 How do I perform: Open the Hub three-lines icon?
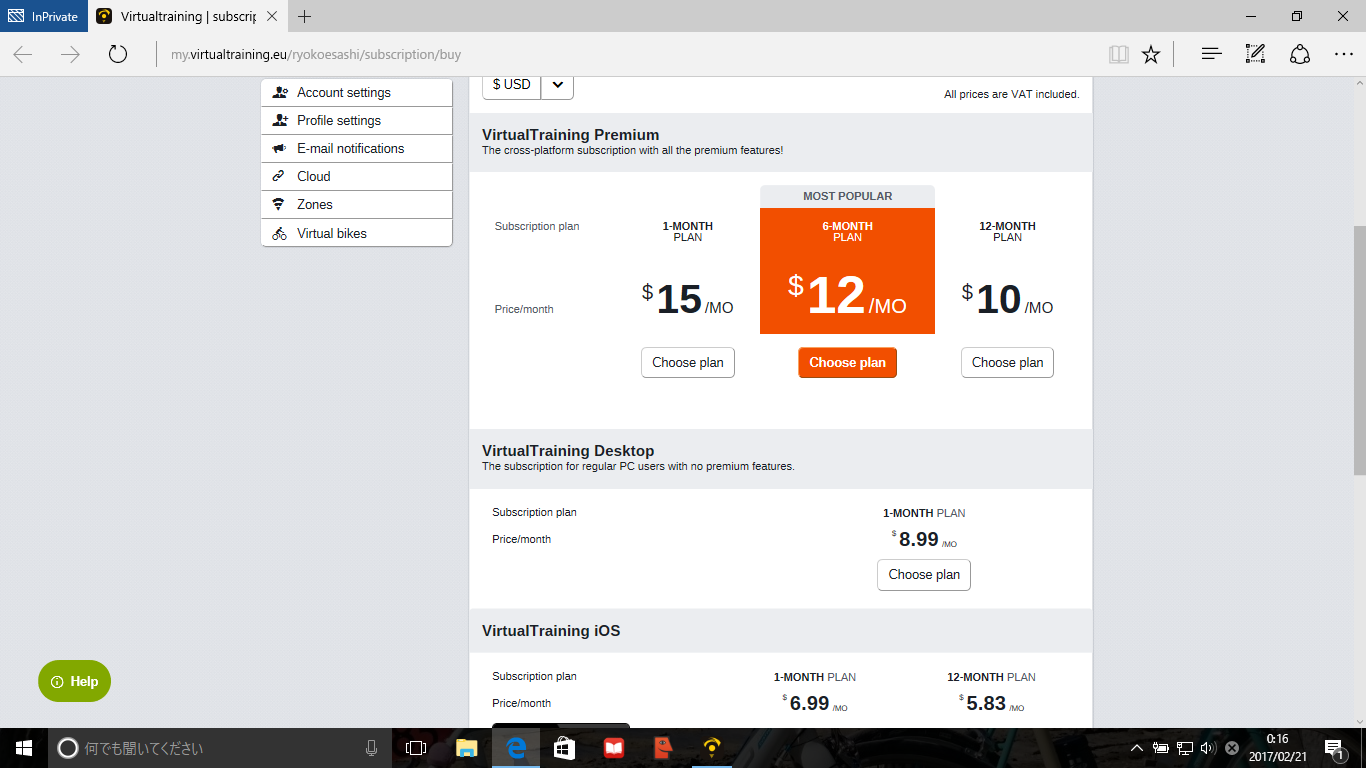pos(1212,54)
